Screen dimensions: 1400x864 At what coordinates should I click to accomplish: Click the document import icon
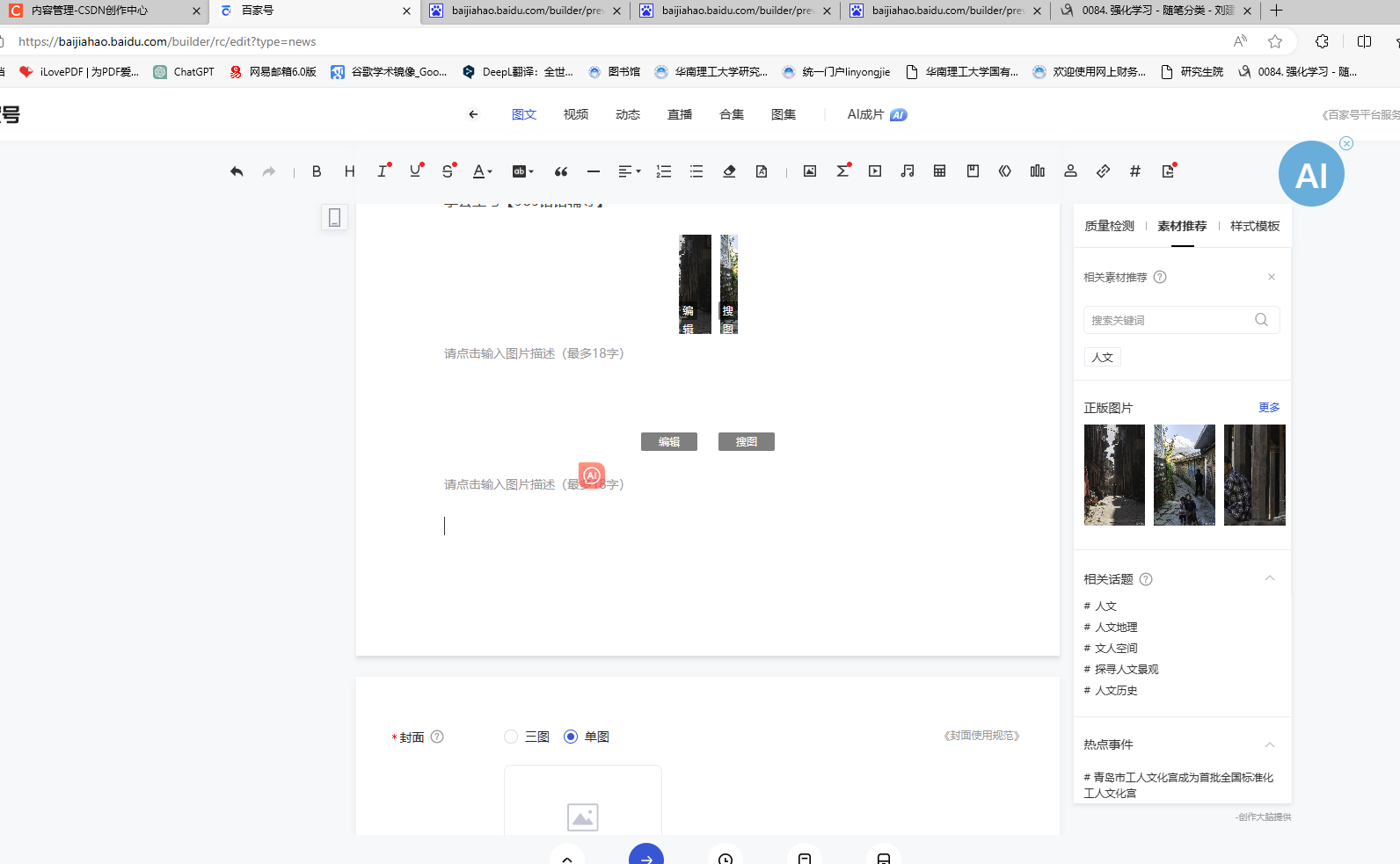point(762,171)
